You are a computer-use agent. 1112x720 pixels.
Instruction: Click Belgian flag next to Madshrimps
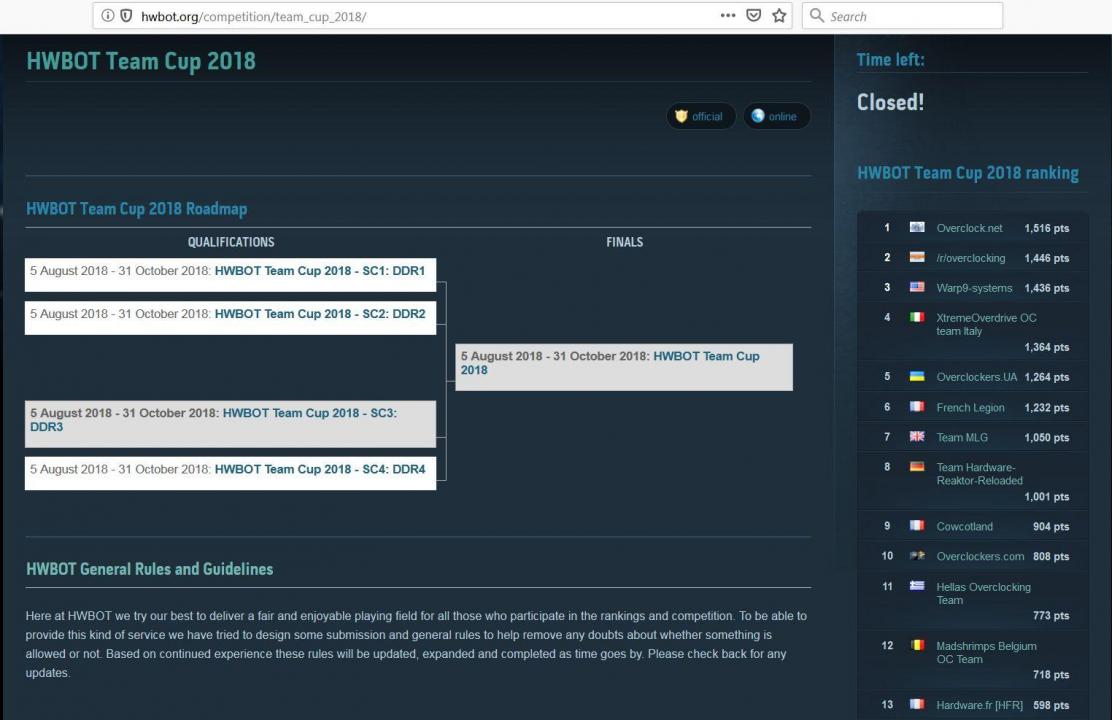click(x=917, y=645)
